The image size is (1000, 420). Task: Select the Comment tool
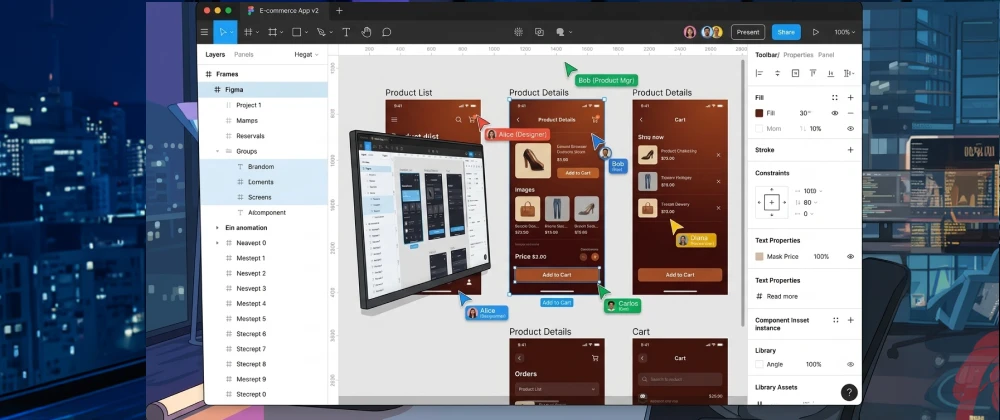click(x=386, y=32)
